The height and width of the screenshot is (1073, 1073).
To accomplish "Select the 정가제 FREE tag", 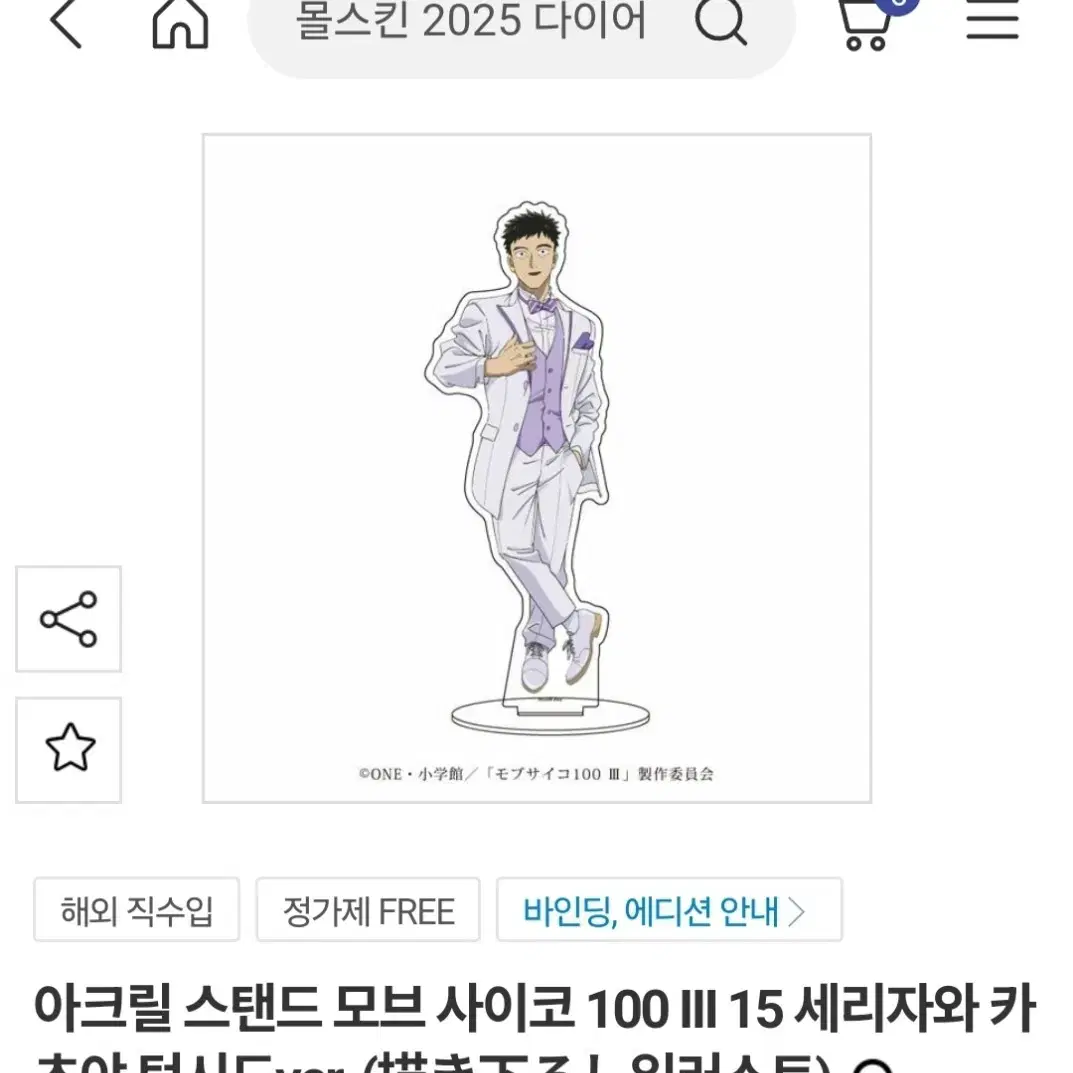I will coord(368,911).
